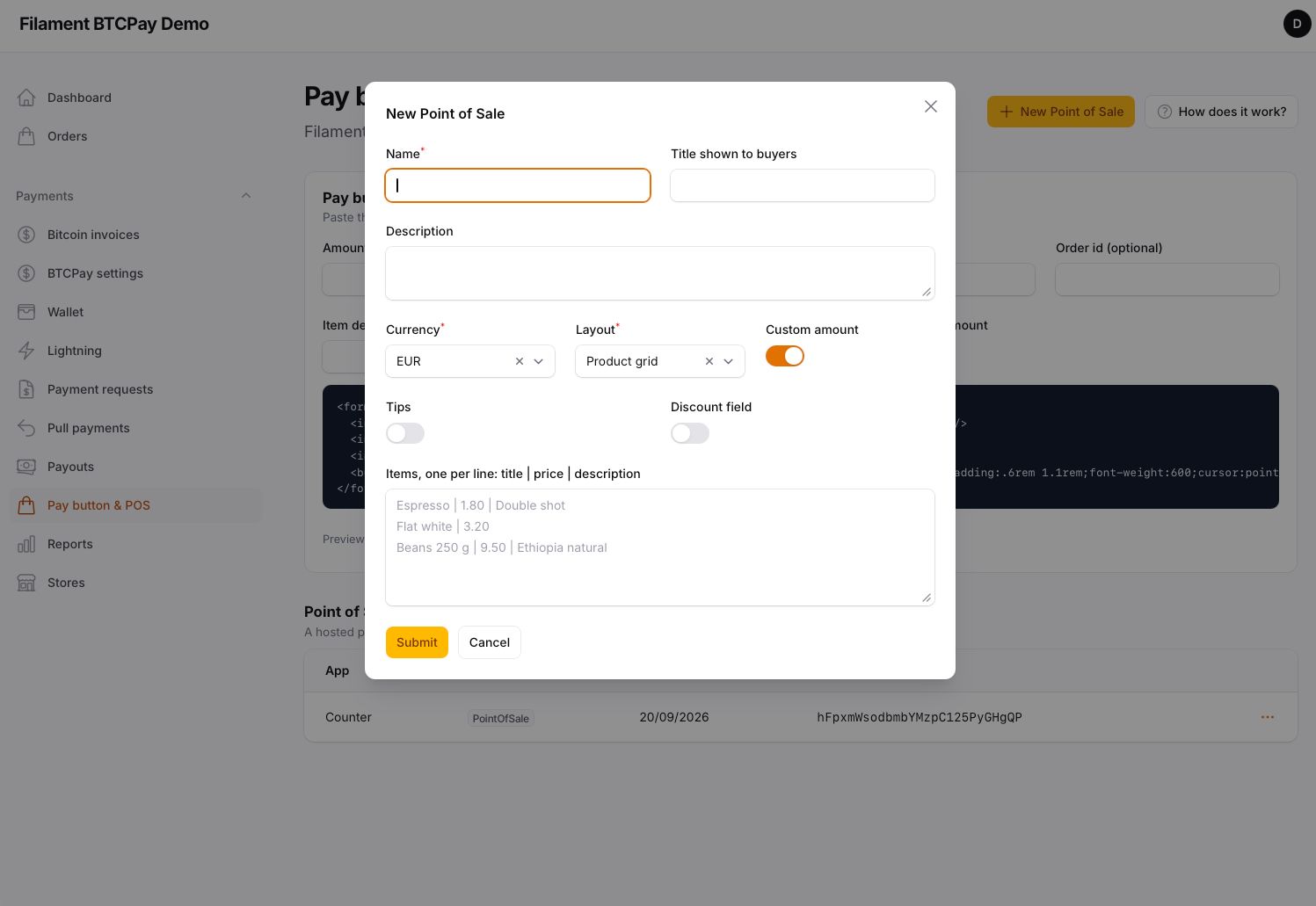The image size is (1316, 906).
Task: Disable the Custom amount toggle
Action: point(785,356)
